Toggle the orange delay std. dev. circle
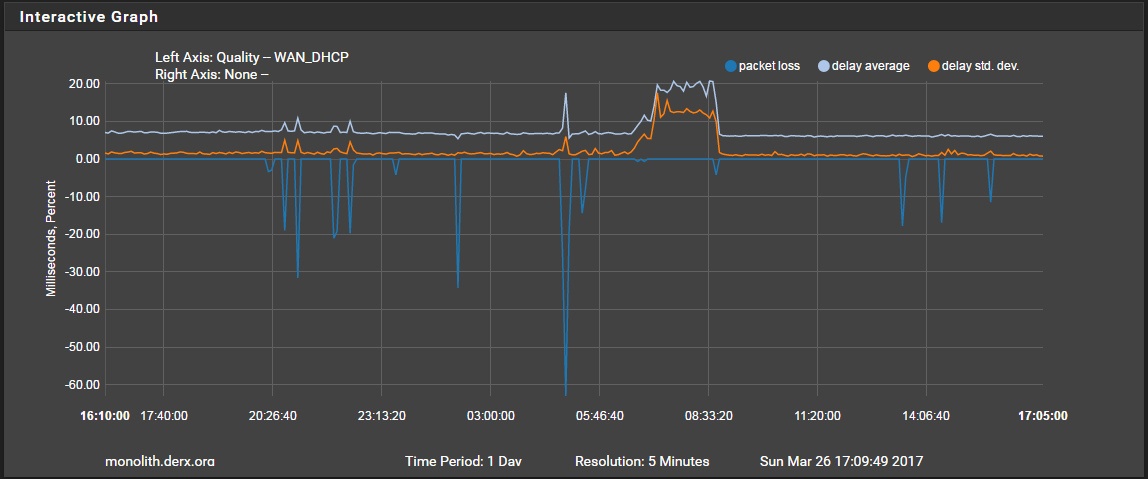The width and height of the screenshot is (1148, 479). pos(933,66)
